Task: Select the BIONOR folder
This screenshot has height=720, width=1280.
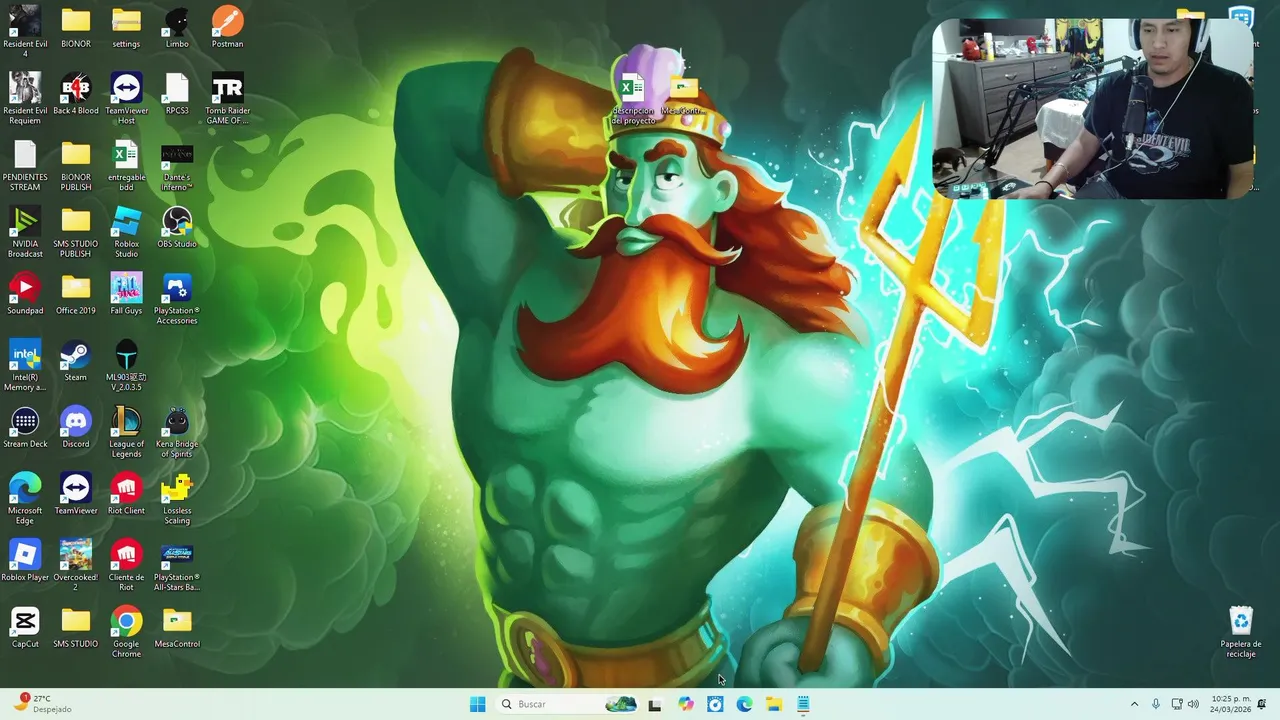Action: pos(76,27)
